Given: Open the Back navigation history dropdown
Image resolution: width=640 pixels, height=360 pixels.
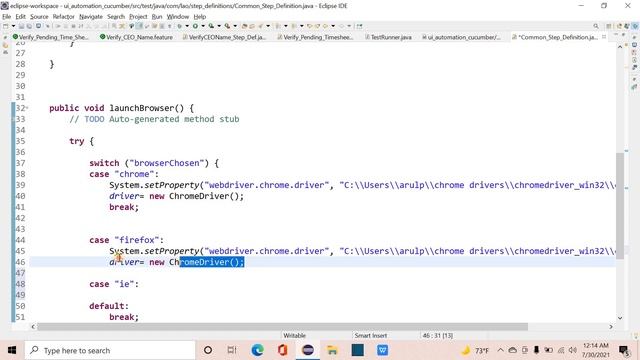Looking at the screenshot, I should 333,26.
